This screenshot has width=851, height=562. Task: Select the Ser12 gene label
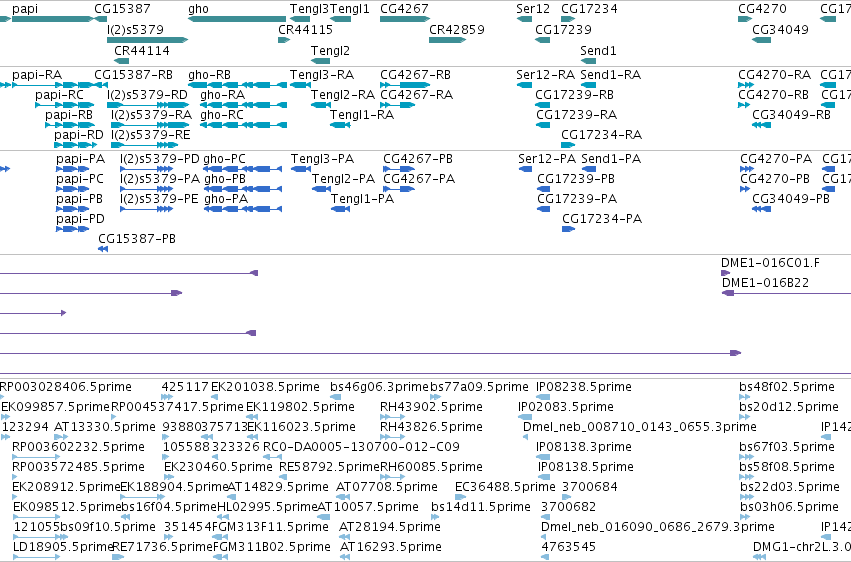pos(533,9)
